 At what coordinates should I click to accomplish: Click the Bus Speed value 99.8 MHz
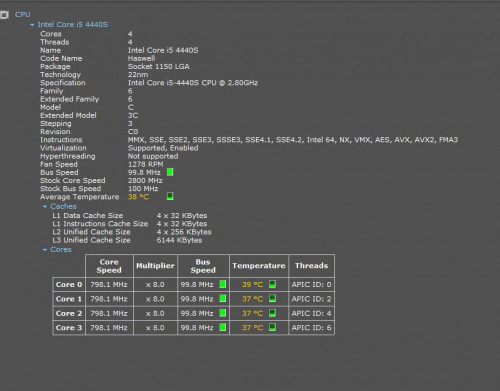(x=144, y=172)
